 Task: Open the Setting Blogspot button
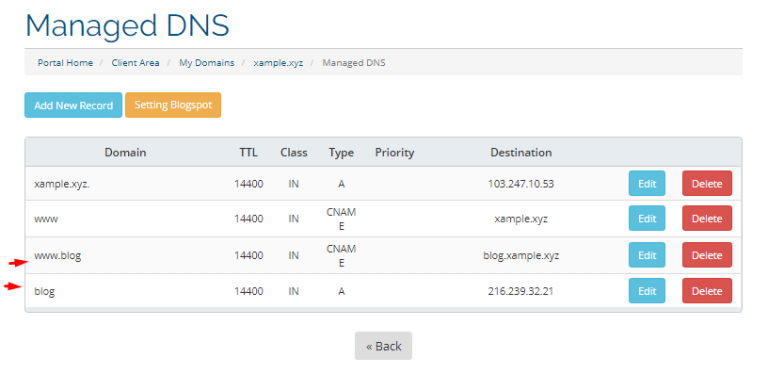pyautogui.click(x=173, y=105)
